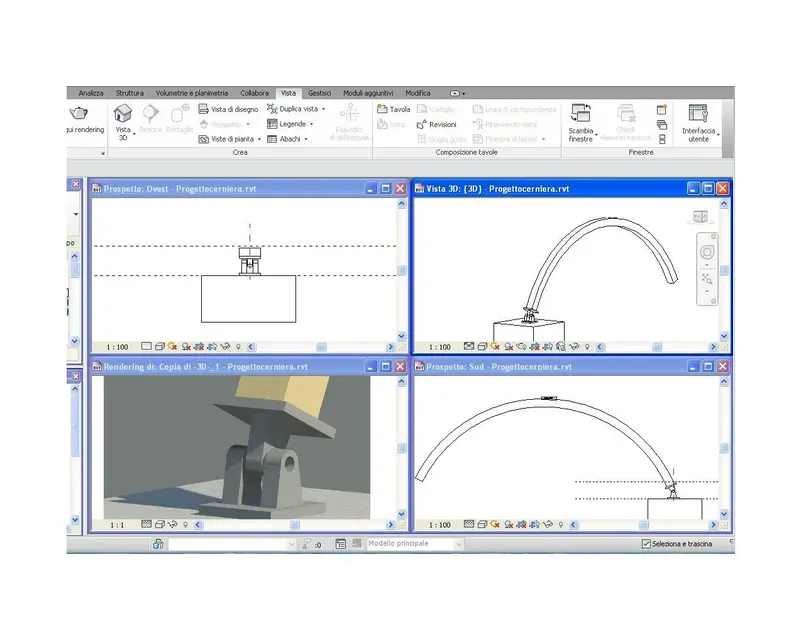The height and width of the screenshot is (640, 801).
Task: Switch to the Collabora tab
Action: click(254, 93)
